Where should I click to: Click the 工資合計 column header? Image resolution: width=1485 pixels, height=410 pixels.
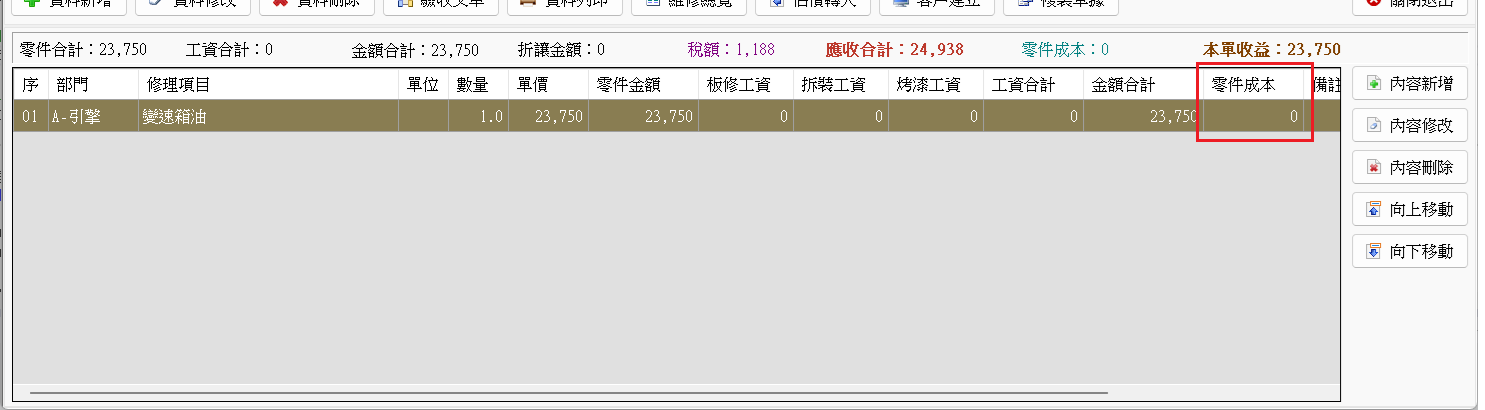[1033, 85]
